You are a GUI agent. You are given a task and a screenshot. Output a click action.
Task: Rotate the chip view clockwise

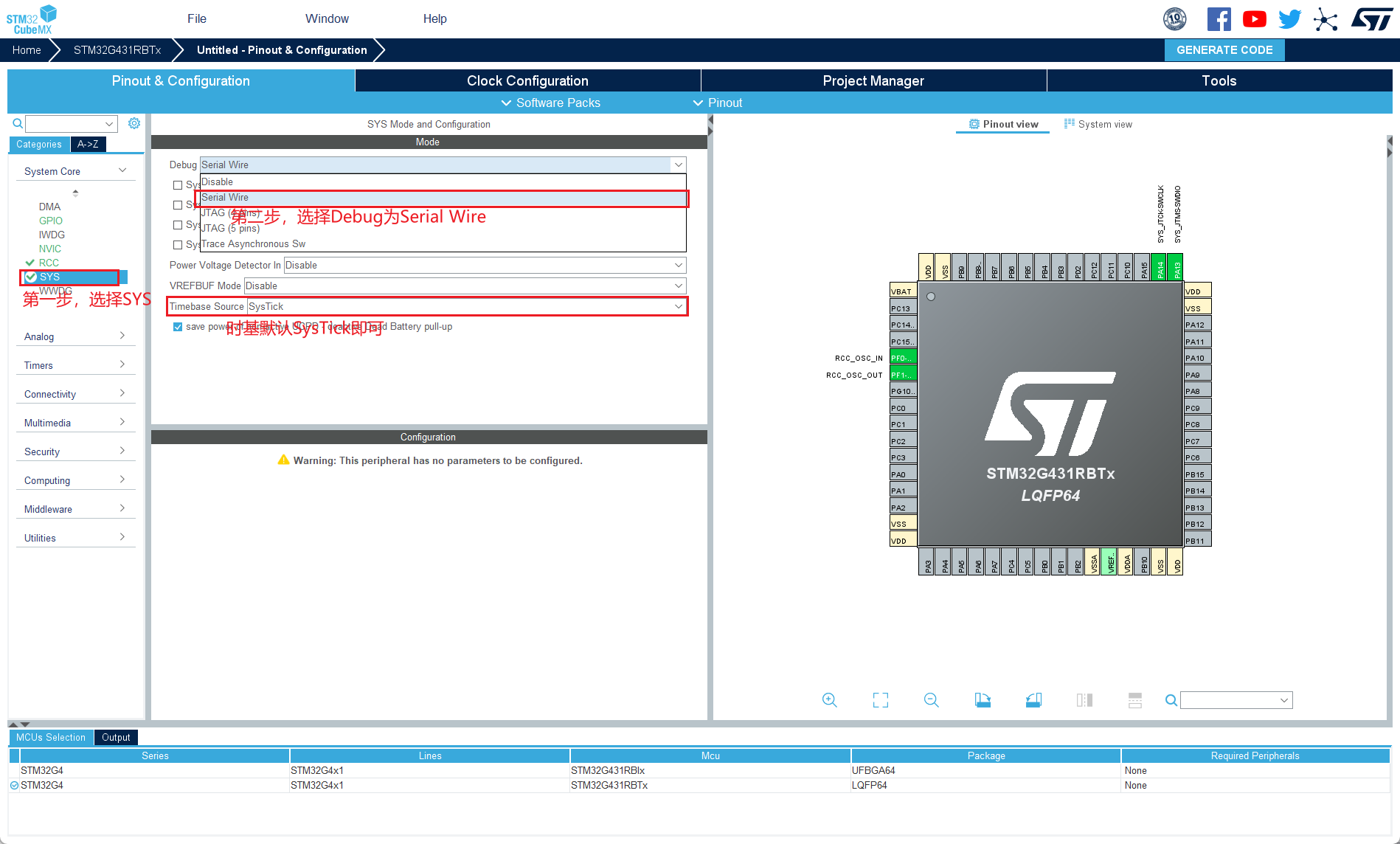(982, 700)
